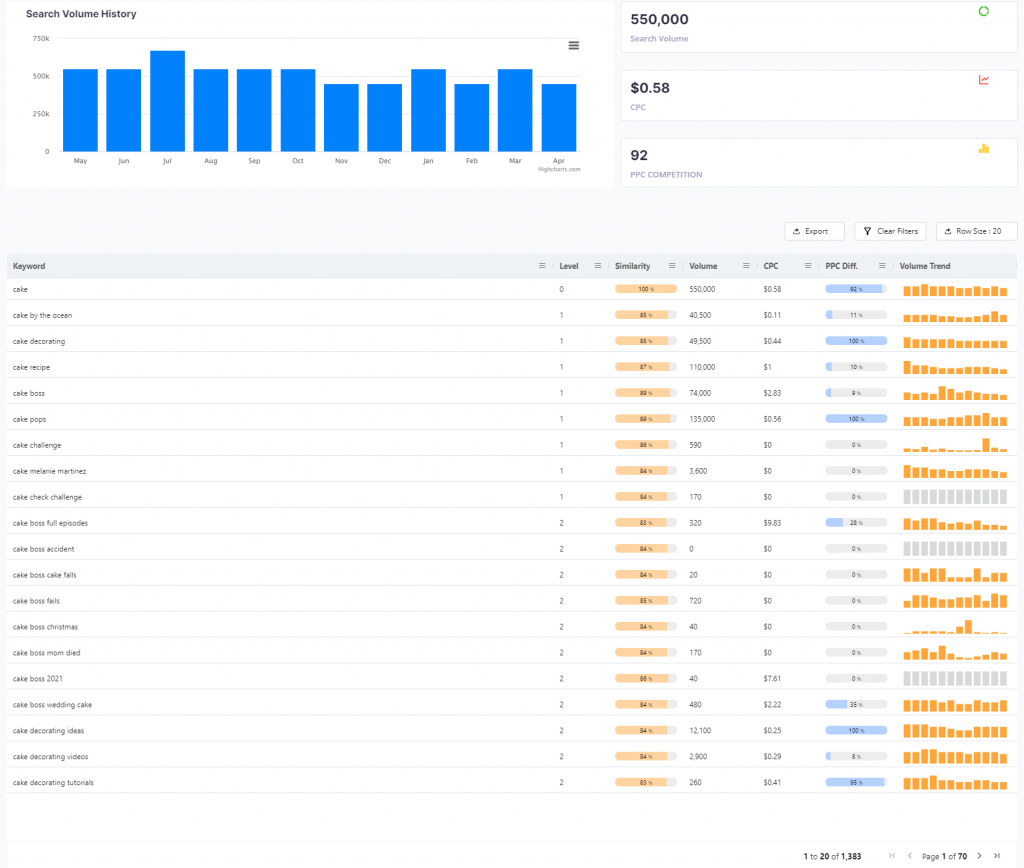Click the Page 1 of 70 indicator
1024x868 pixels.
[x=944, y=856]
